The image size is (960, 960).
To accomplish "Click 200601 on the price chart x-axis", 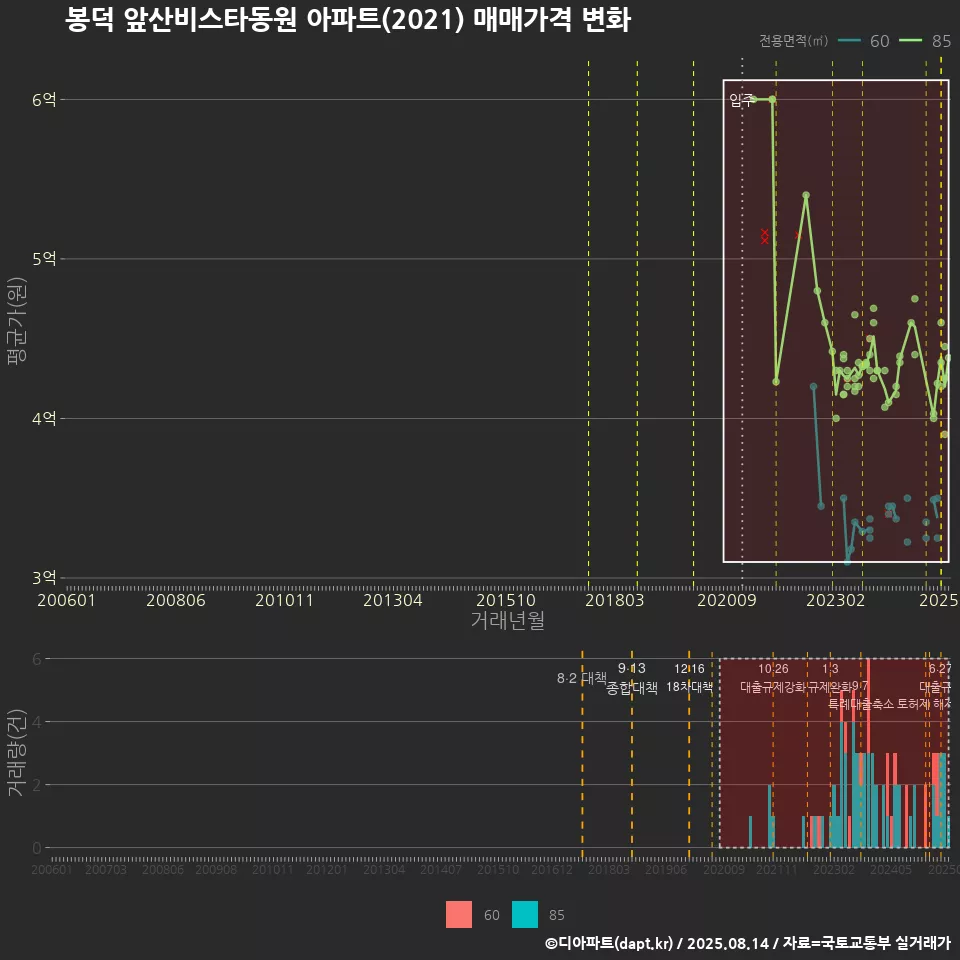I will [66, 600].
